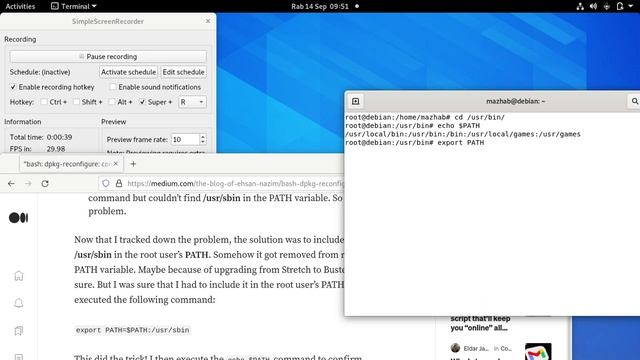Decrease preview frame rate with down arrow
This screenshot has height=360, width=640.
coord(203,142)
